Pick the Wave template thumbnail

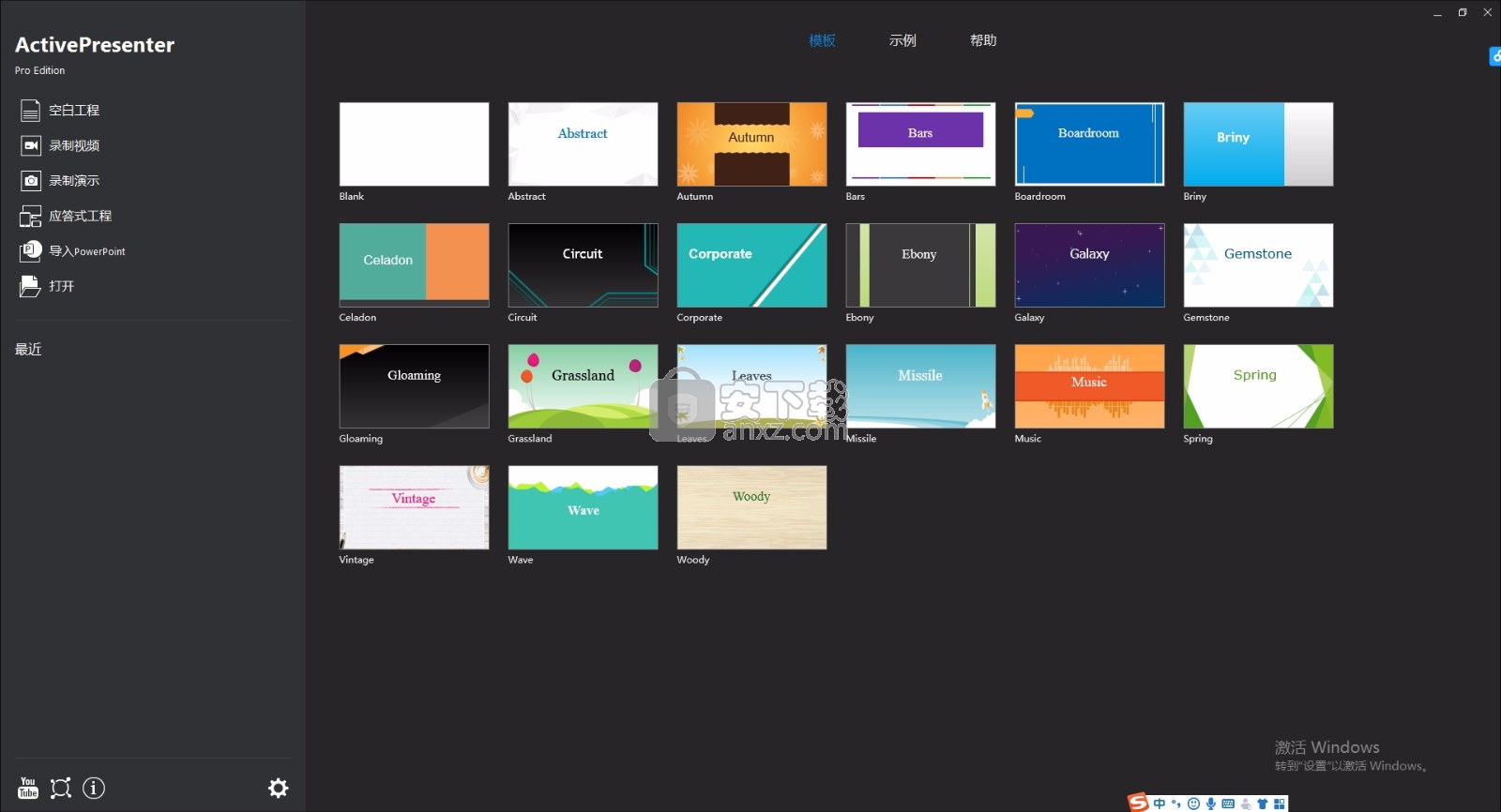583,507
